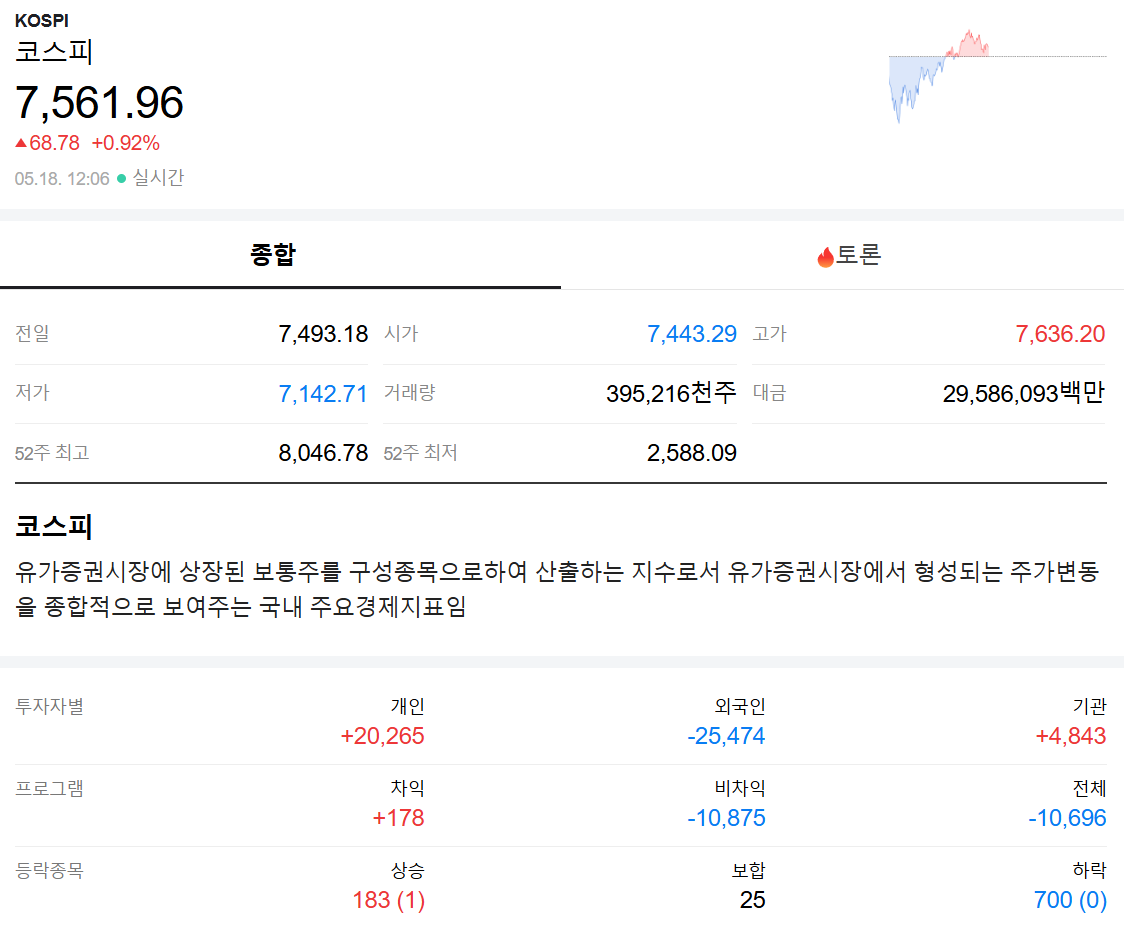Click the 차익 program value +178
The image size is (1124, 935).
pos(399,818)
